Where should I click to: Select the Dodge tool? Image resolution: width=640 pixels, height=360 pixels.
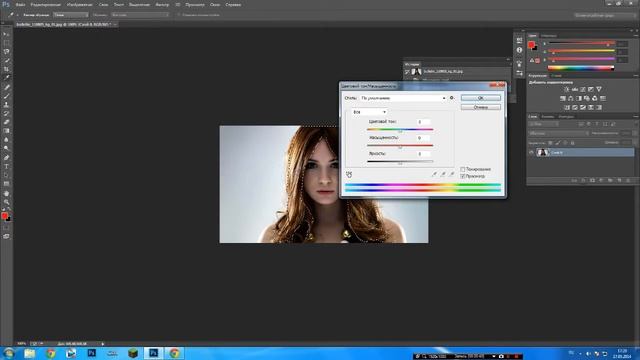[x=6, y=148]
